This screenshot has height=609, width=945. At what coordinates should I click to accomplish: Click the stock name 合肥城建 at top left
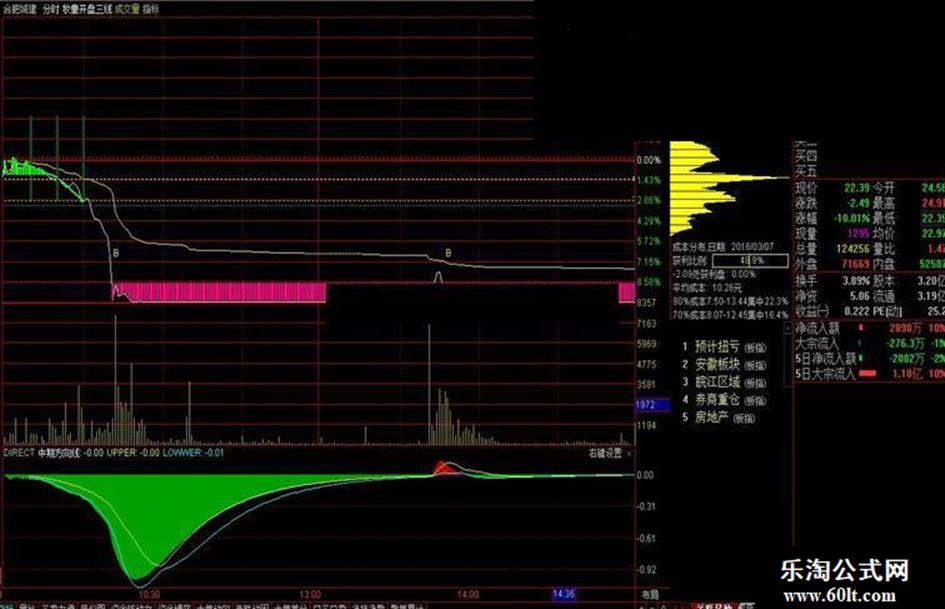click(20, 10)
